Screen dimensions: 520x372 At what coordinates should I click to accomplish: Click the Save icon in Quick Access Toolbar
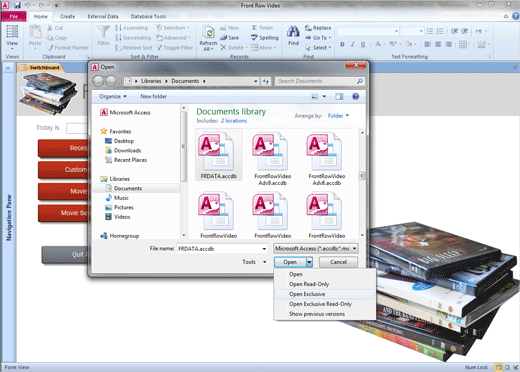[17, 5]
